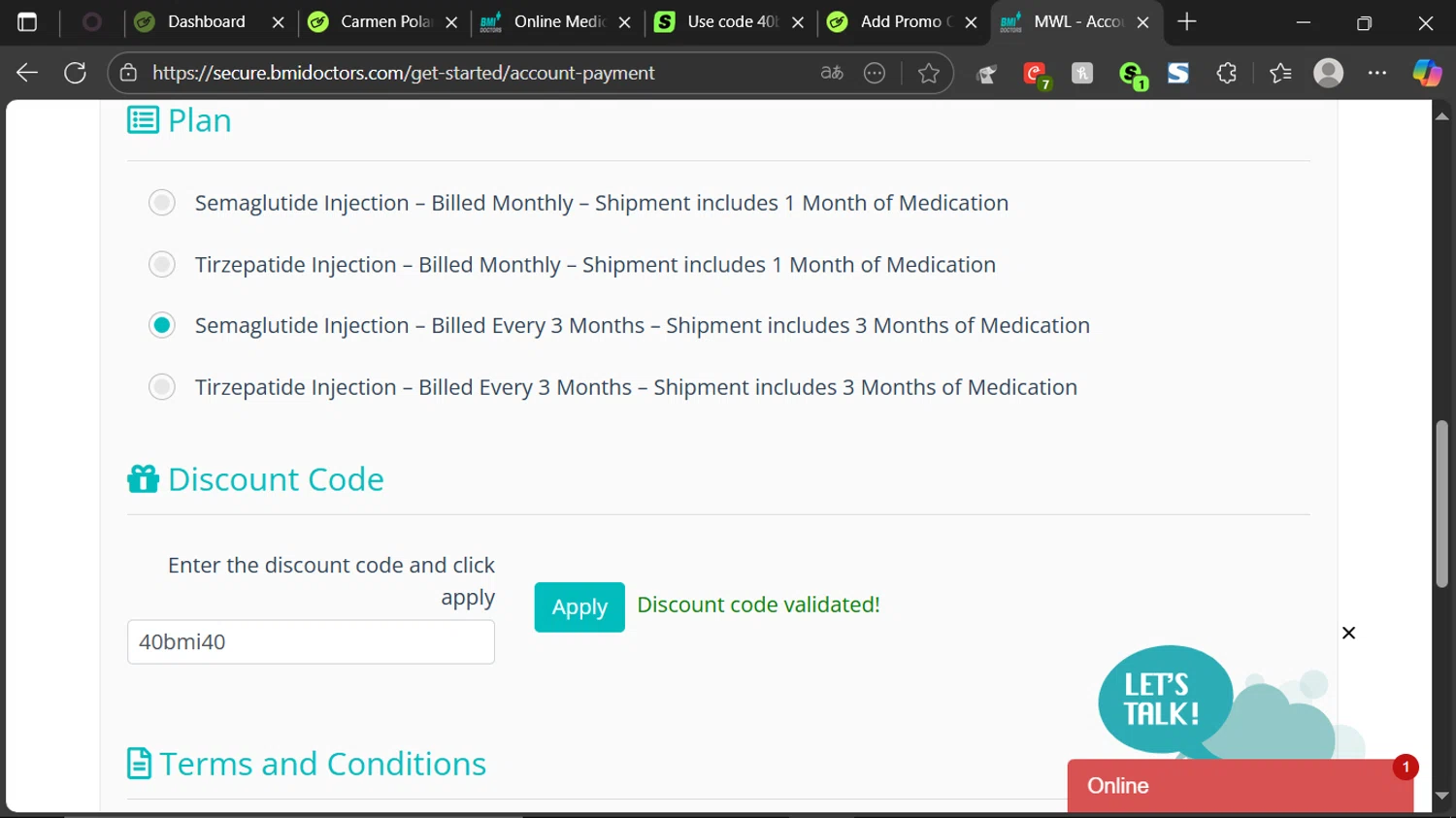Image resolution: width=1456 pixels, height=818 pixels.
Task: Switch to the Dashboard tab
Action: [206, 21]
